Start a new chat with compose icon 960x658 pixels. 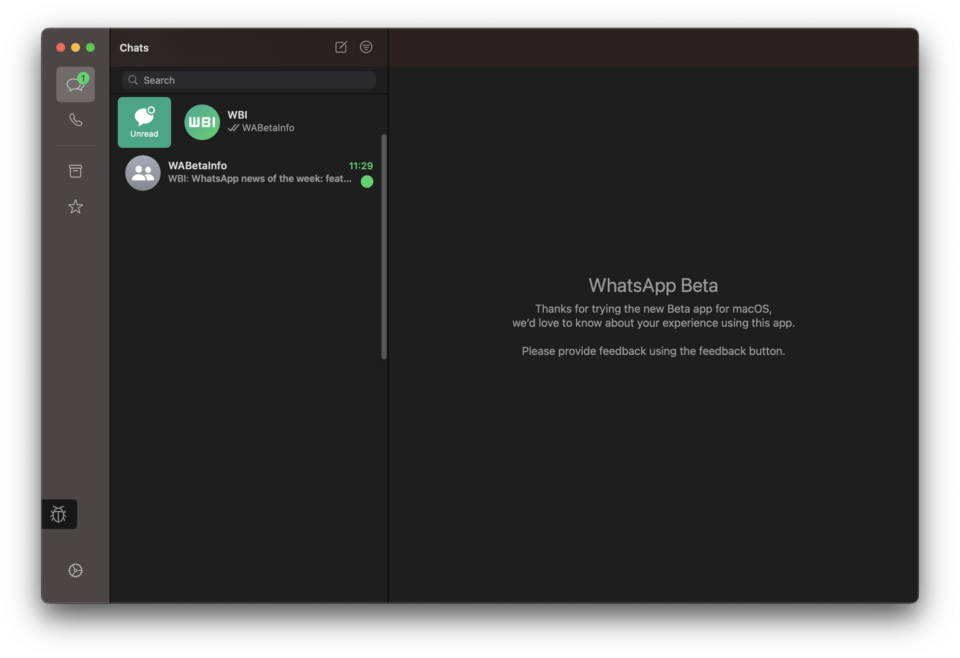tap(341, 47)
